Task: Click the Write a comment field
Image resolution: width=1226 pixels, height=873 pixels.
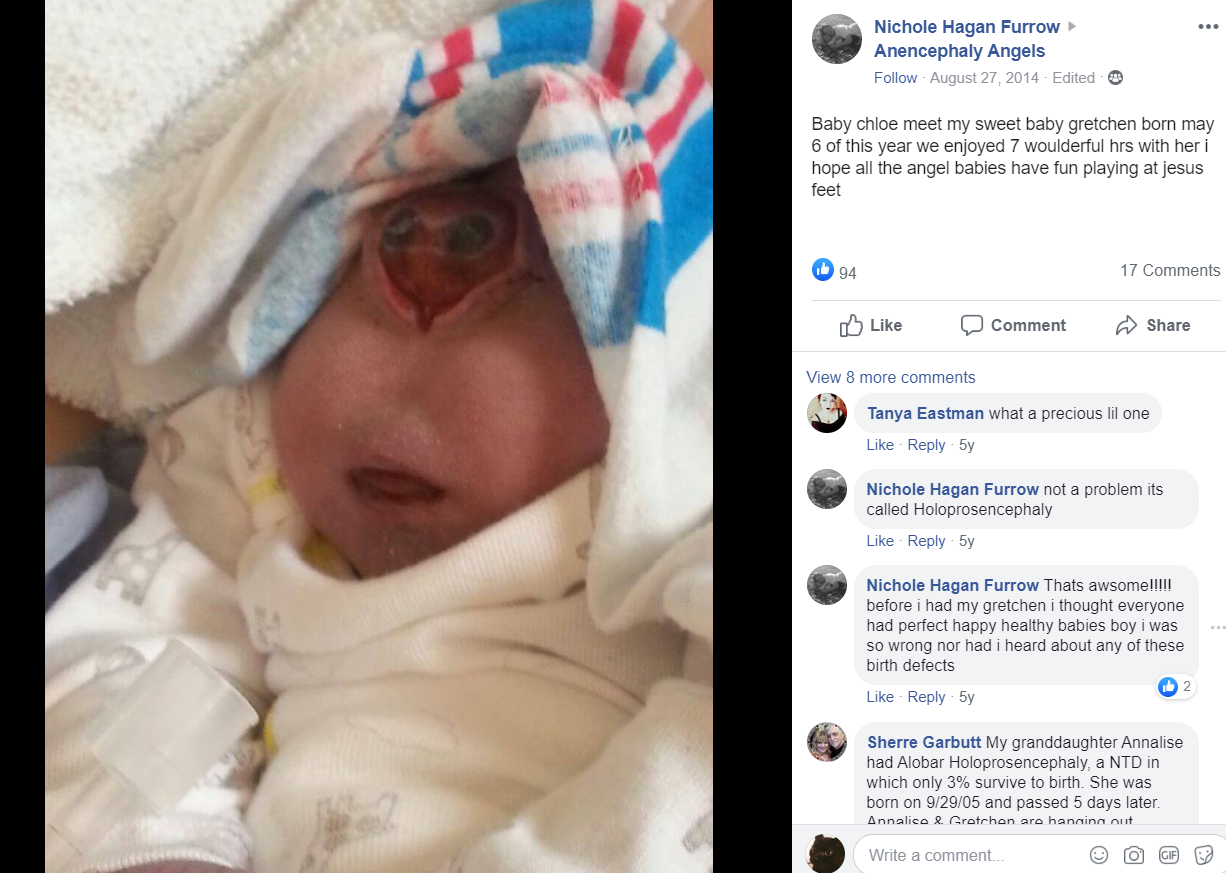Action: click(970, 855)
